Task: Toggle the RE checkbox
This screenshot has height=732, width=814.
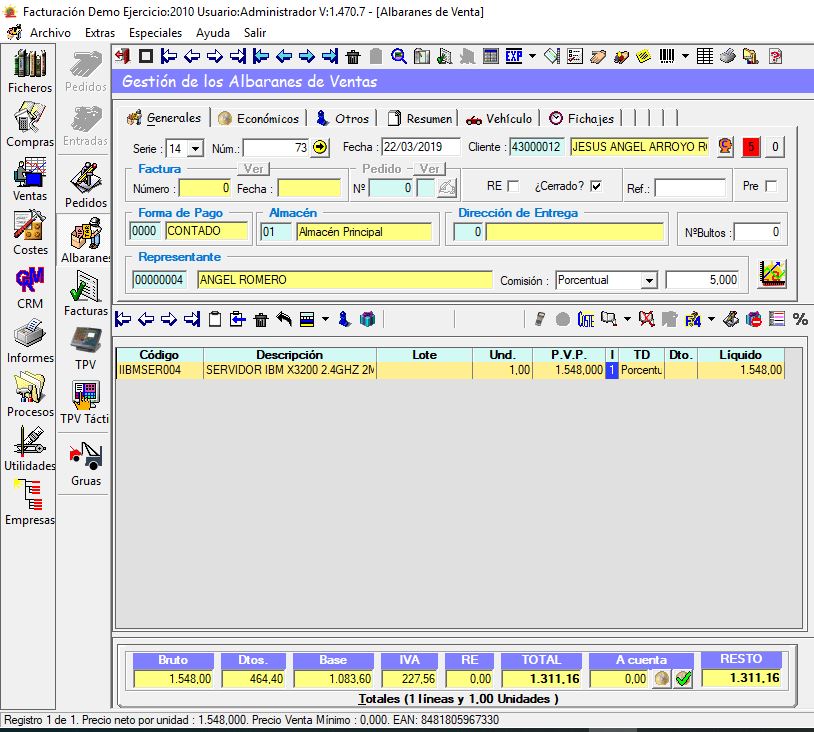Action: [512, 186]
